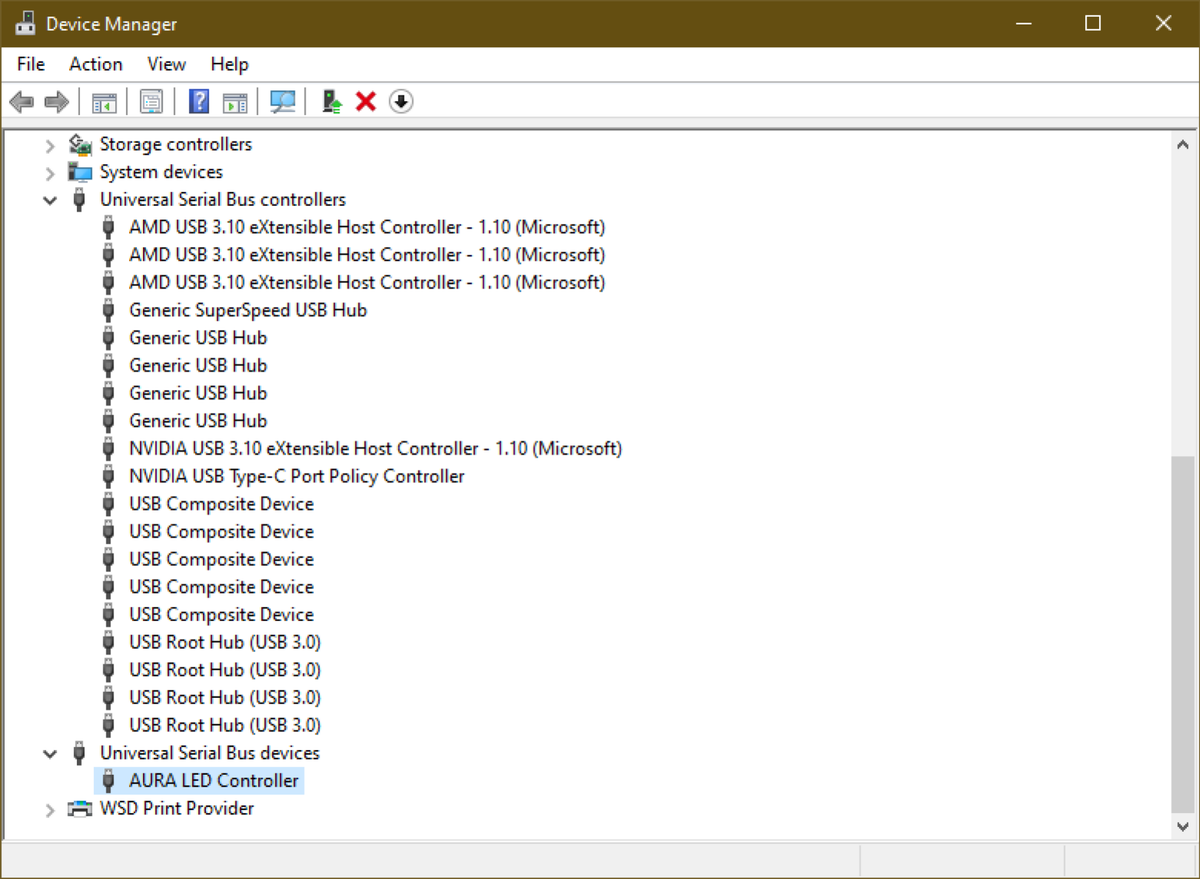
Task: Click the Show/Hide Action Pane icon
Action: 235,101
